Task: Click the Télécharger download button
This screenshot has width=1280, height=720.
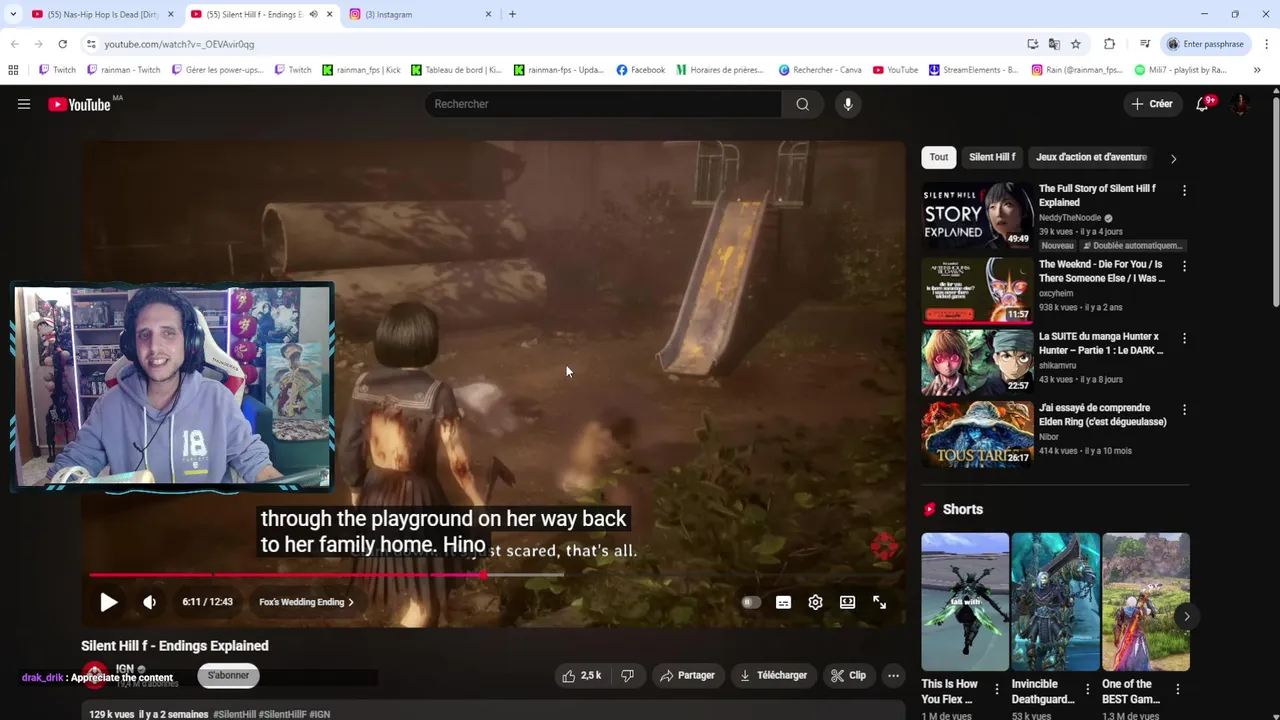Action: click(773, 675)
